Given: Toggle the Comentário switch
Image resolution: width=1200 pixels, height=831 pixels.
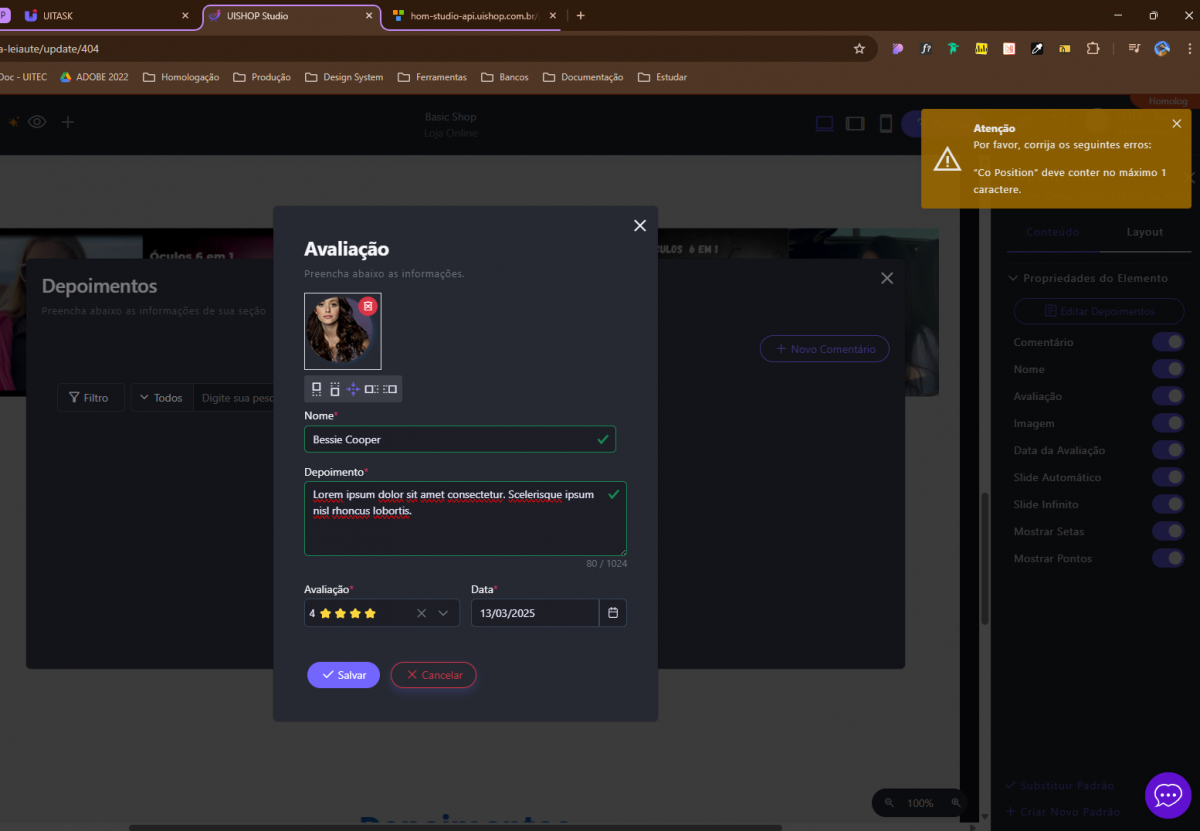Looking at the screenshot, I should 1168,342.
